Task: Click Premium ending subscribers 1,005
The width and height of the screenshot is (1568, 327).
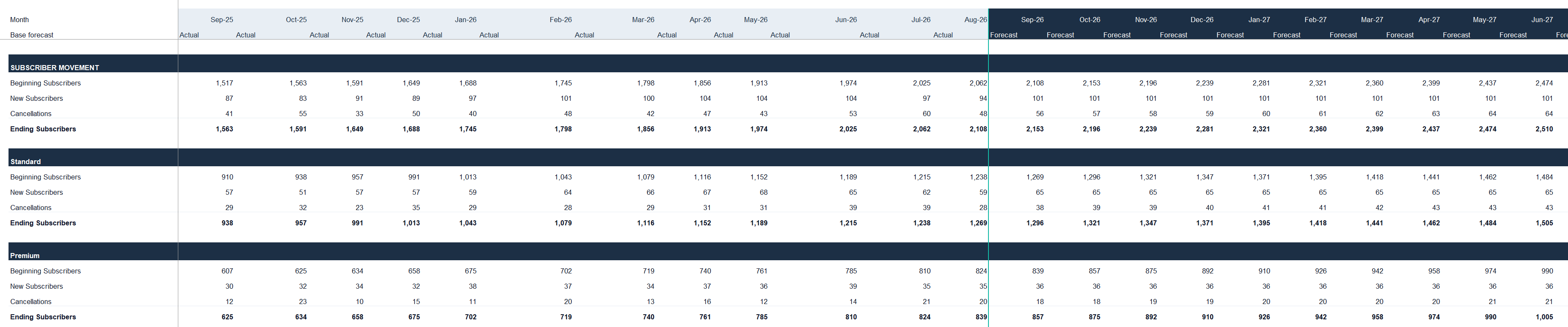Action: coord(1544,317)
